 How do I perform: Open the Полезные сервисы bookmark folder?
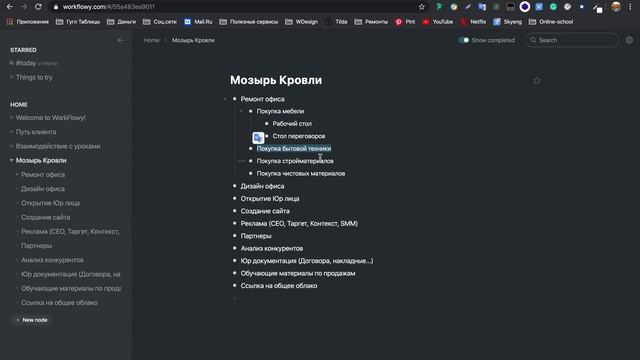(x=249, y=22)
